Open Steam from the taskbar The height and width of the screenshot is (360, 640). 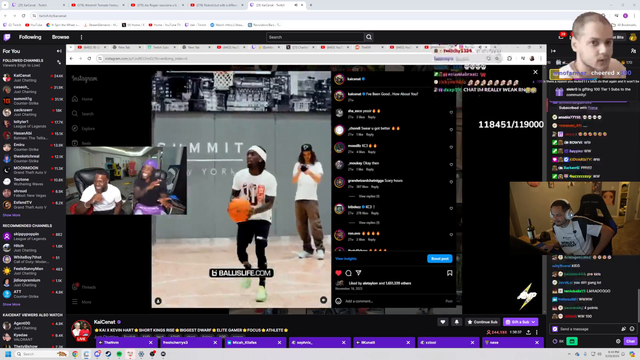click(108, 354)
